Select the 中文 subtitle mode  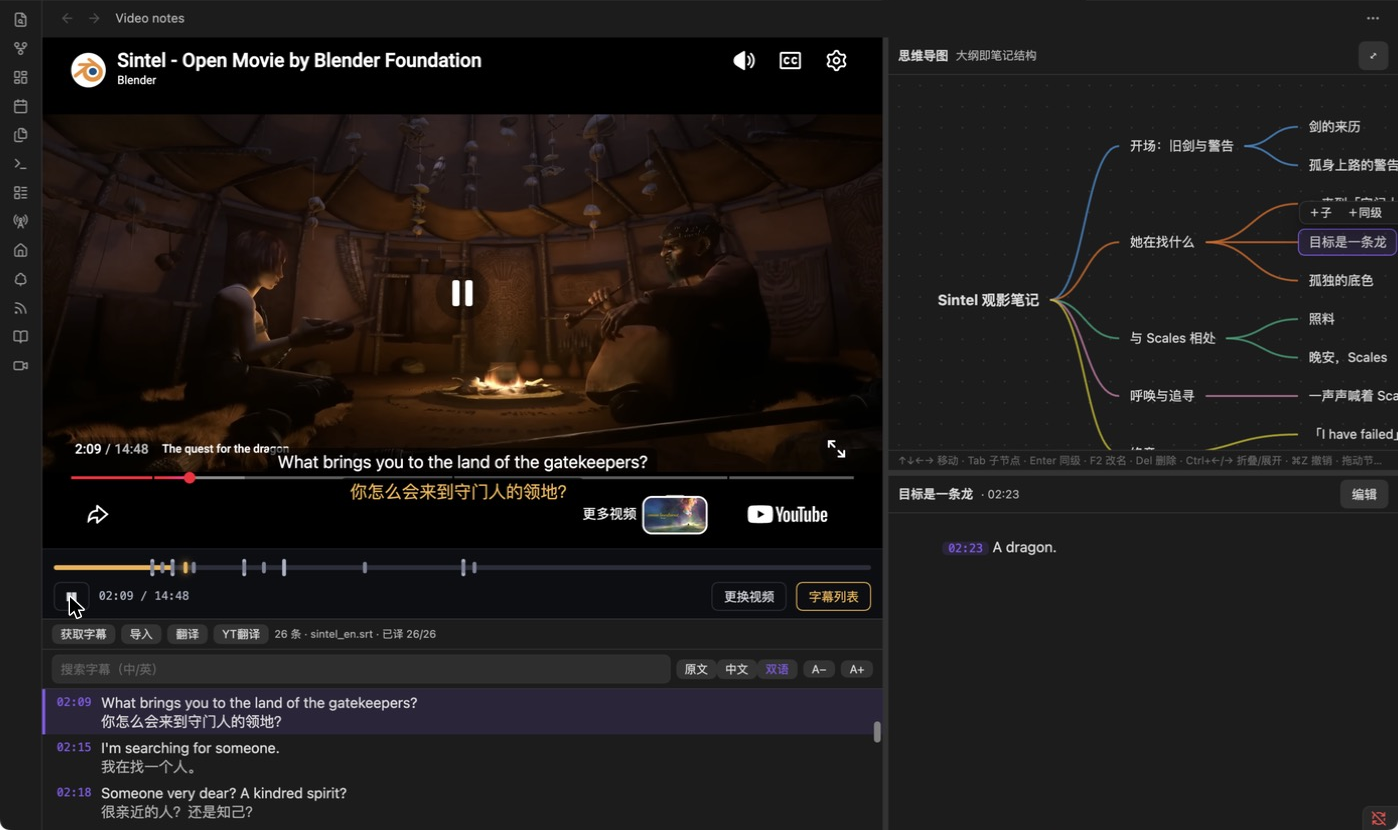click(x=736, y=669)
